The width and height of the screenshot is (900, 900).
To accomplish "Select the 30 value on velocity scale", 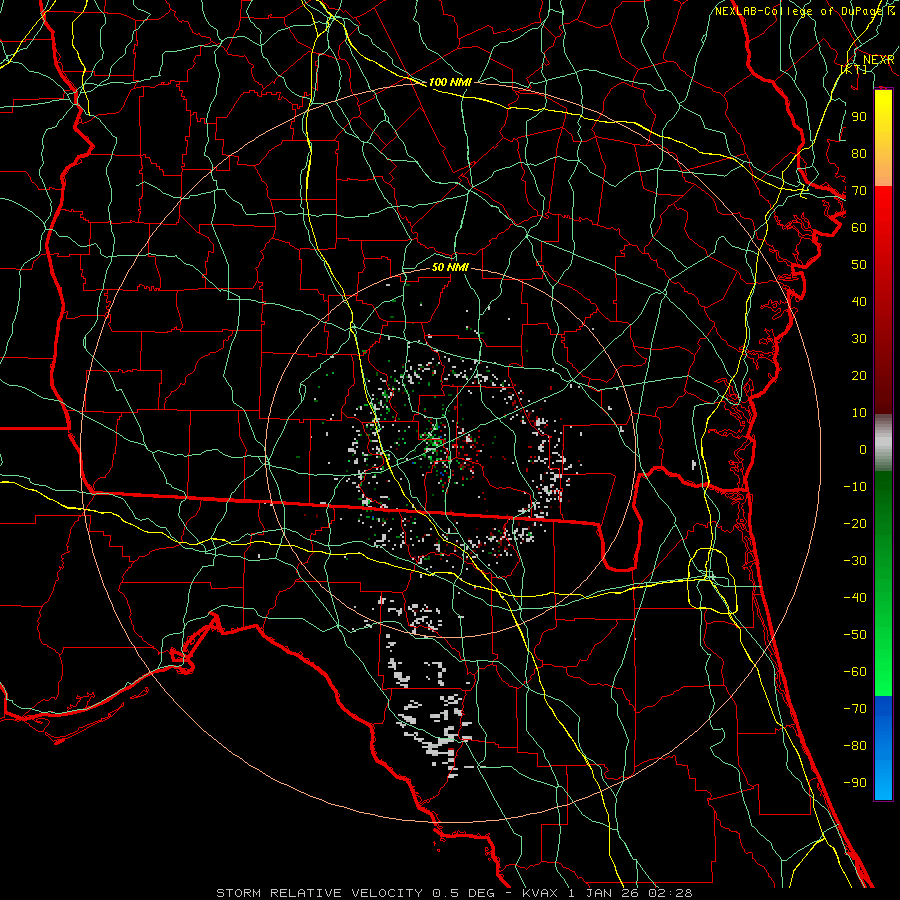I will coord(859,339).
